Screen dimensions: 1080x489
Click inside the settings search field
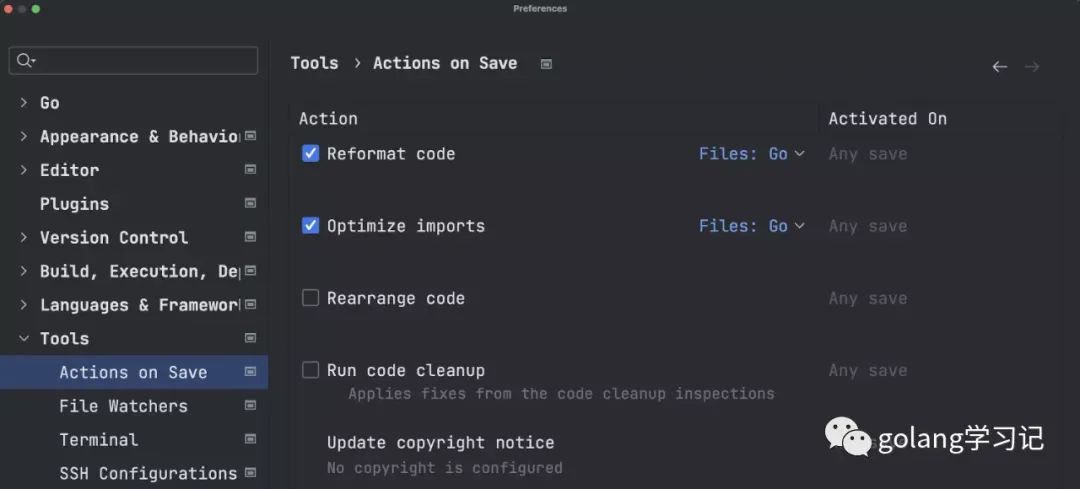click(134, 61)
